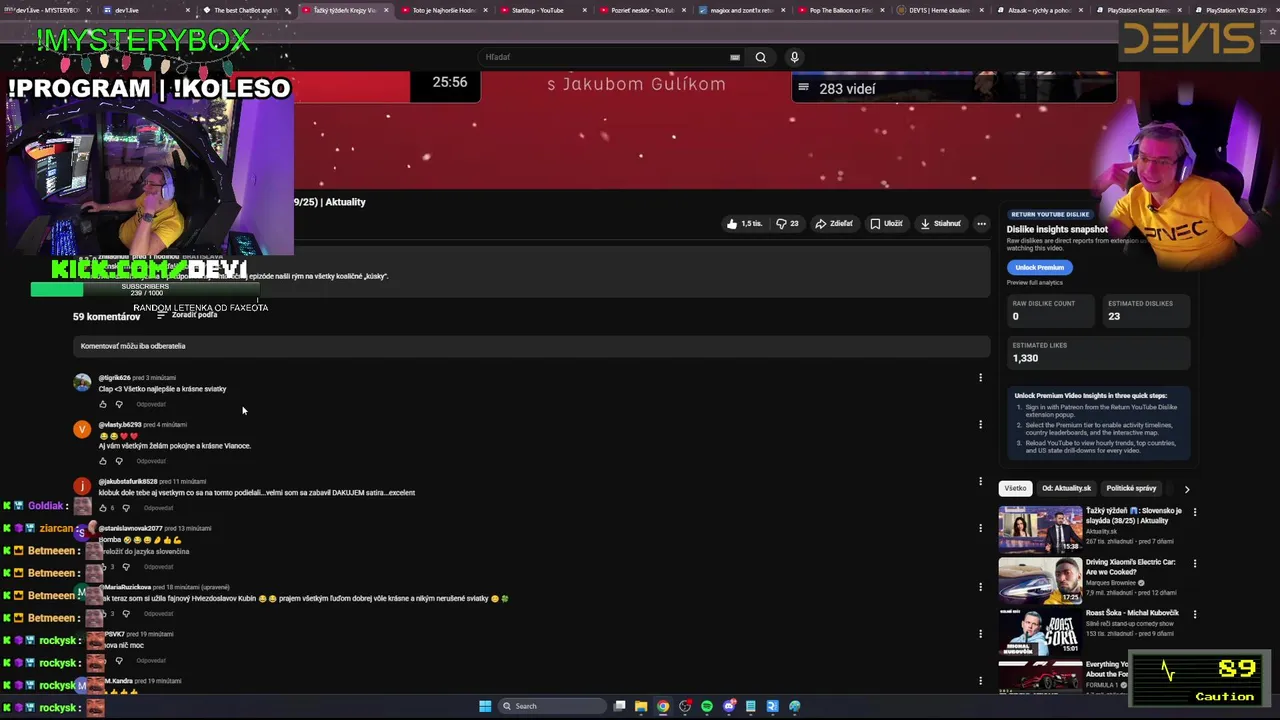Open options menu for @stanislavnovak2077 comment
This screenshot has height=720, width=1280.
(980, 528)
